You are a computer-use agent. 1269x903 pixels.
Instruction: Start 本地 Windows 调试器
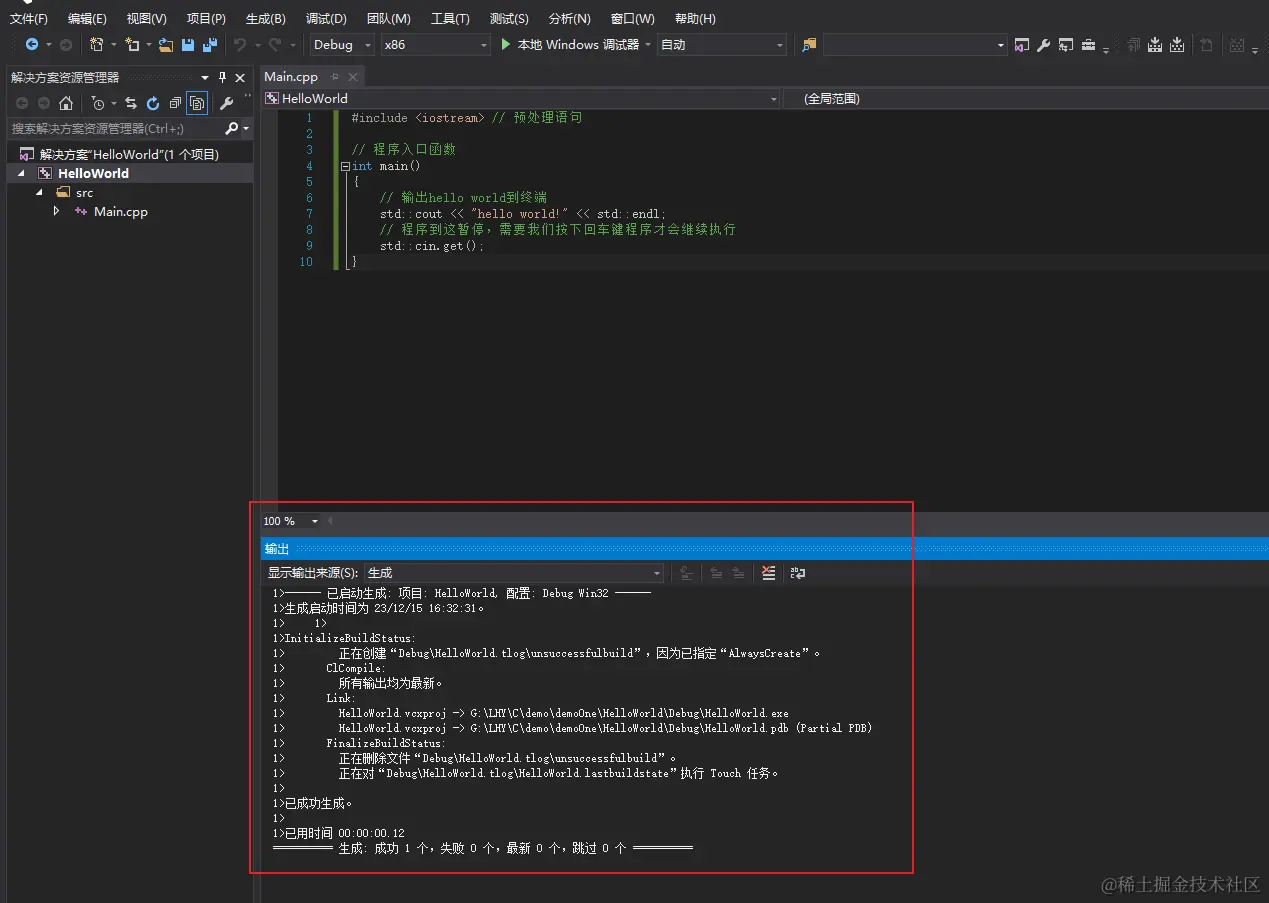click(569, 45)
